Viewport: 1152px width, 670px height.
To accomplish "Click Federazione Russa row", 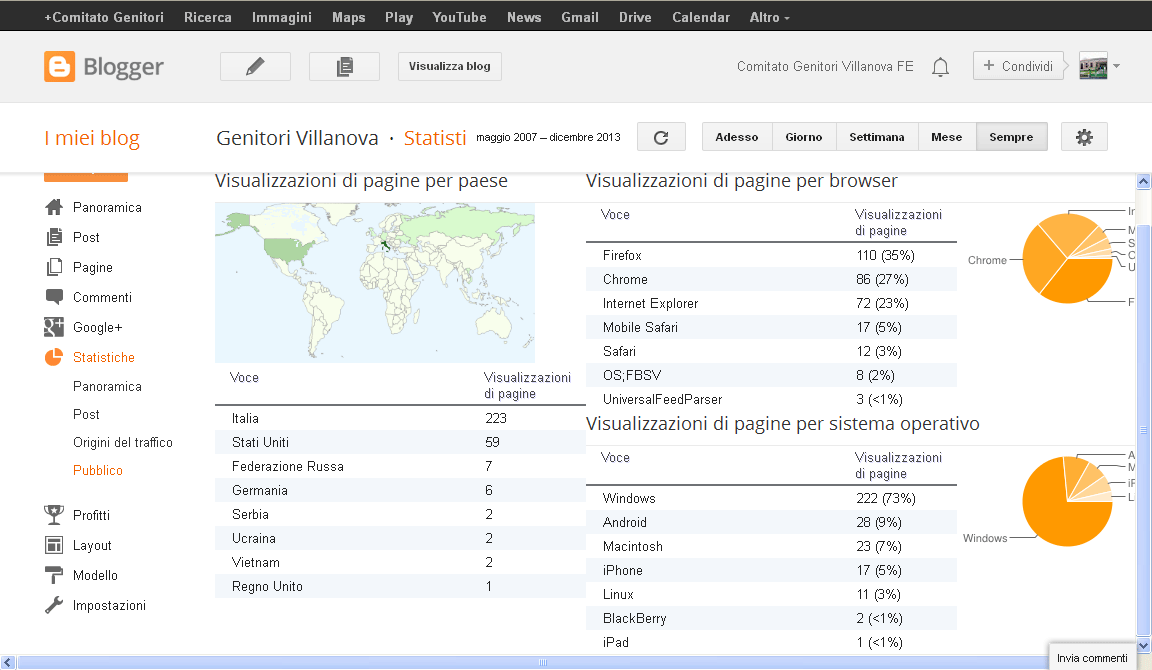I will [400, 467].
